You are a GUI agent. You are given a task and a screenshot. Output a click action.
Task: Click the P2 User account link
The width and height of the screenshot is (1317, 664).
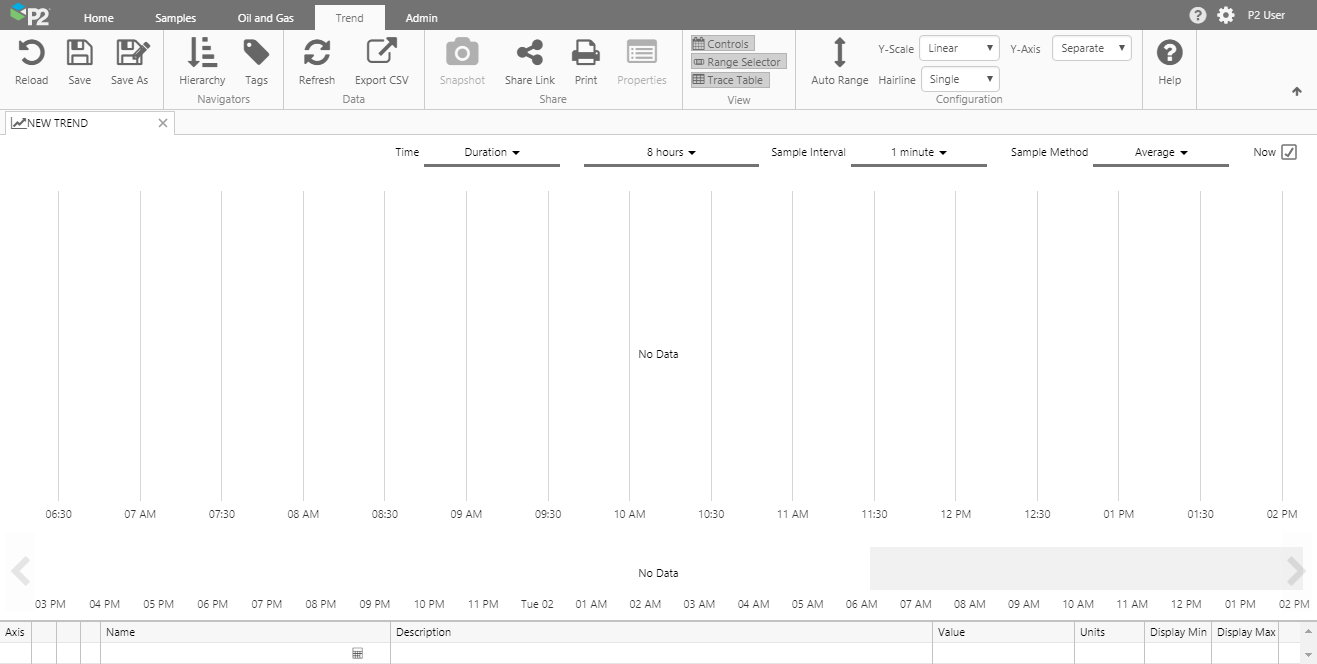click(x=1266, y=16)
